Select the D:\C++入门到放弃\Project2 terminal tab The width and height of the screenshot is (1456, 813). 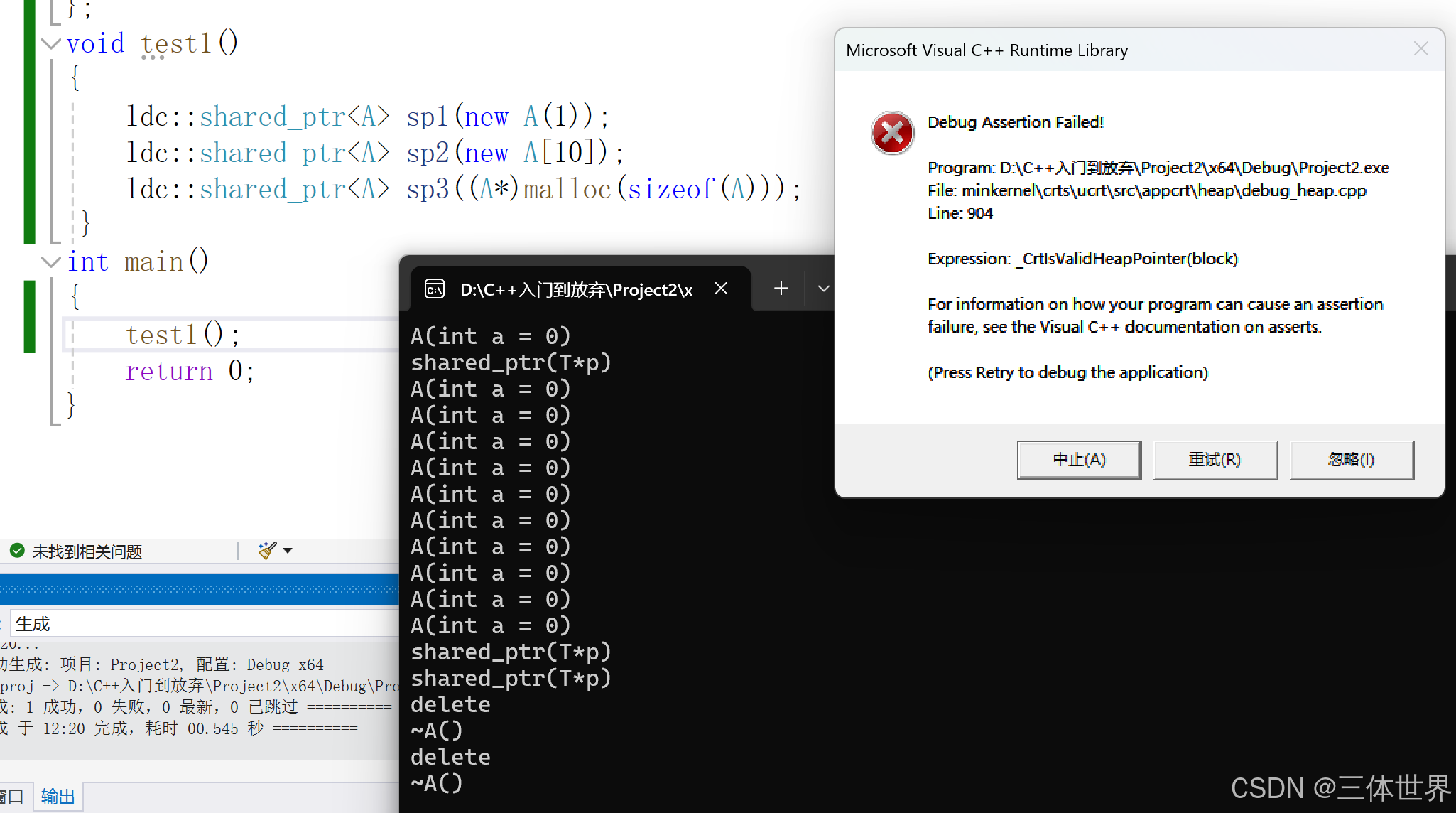click(x=575, y=290)
